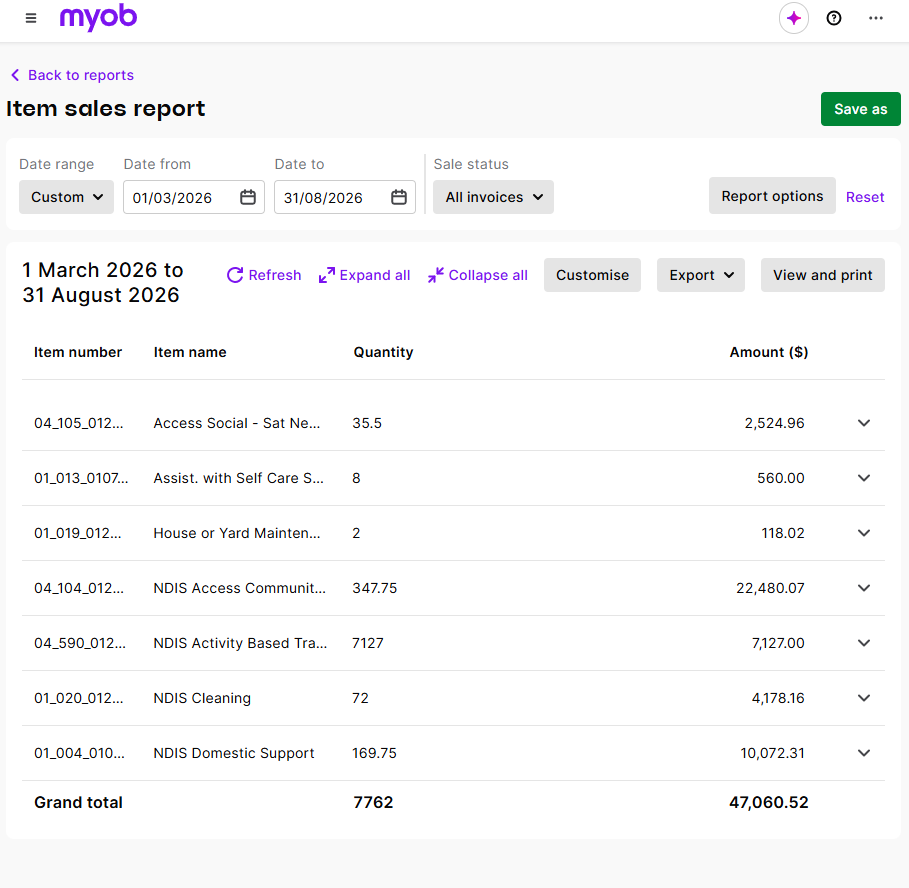The image size is (909, 888).
Task: Click the amount 10,072.31
Action: pos(772,754)
